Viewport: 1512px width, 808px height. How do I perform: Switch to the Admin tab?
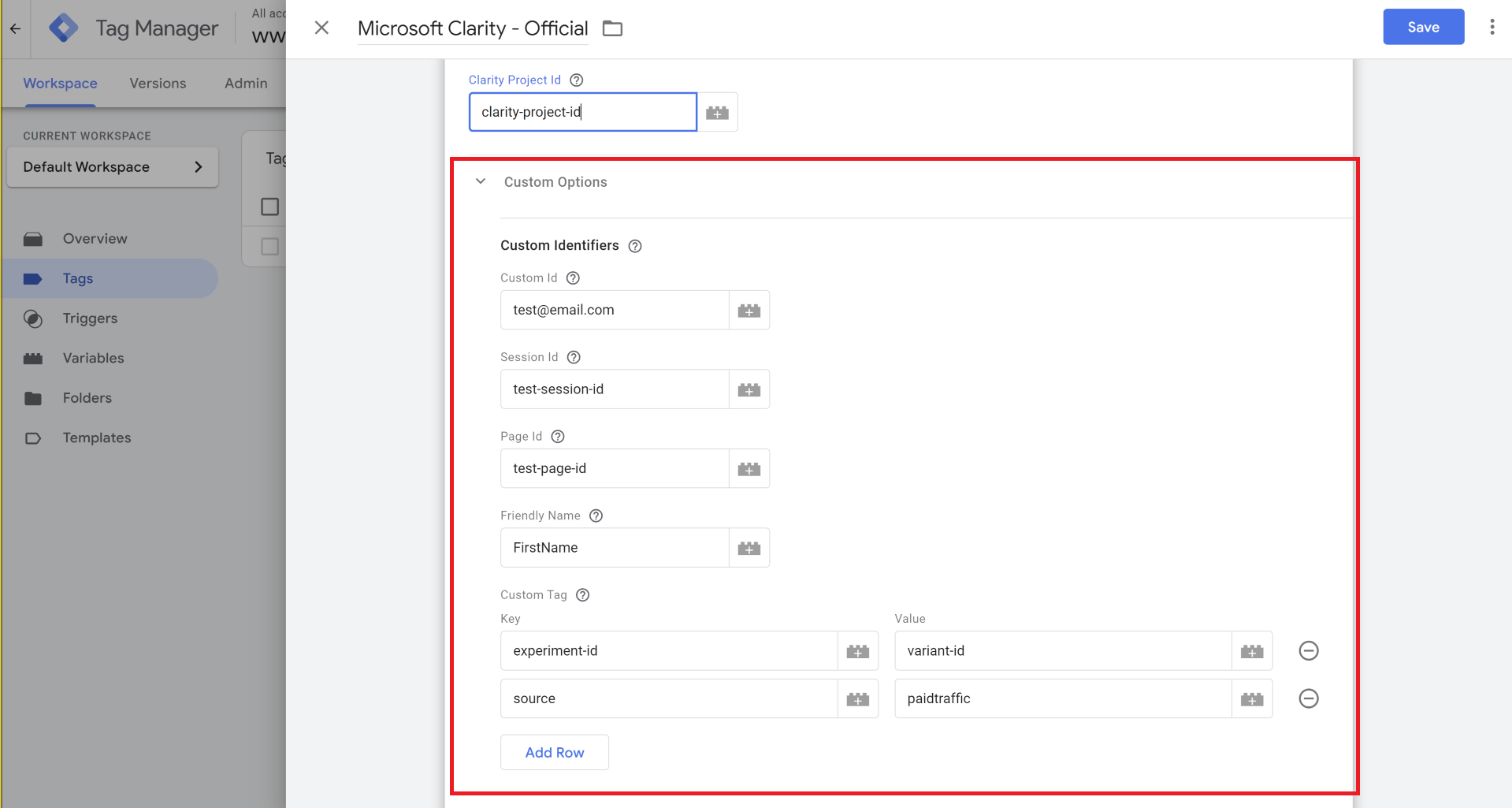pyautogui.click(x=246, y=84)
